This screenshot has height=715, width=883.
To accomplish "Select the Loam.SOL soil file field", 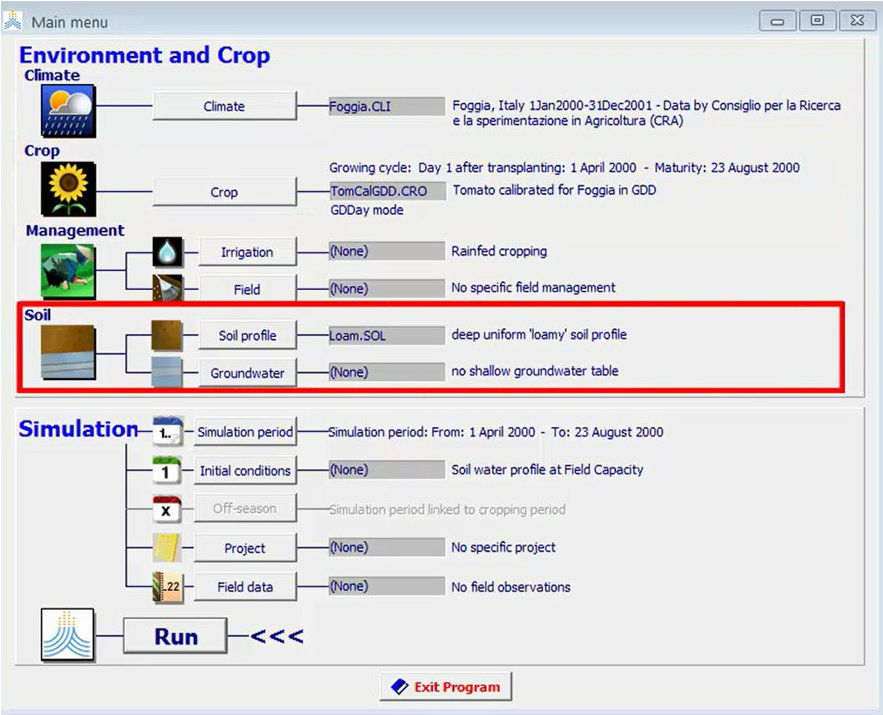I will tap(386, 335).
